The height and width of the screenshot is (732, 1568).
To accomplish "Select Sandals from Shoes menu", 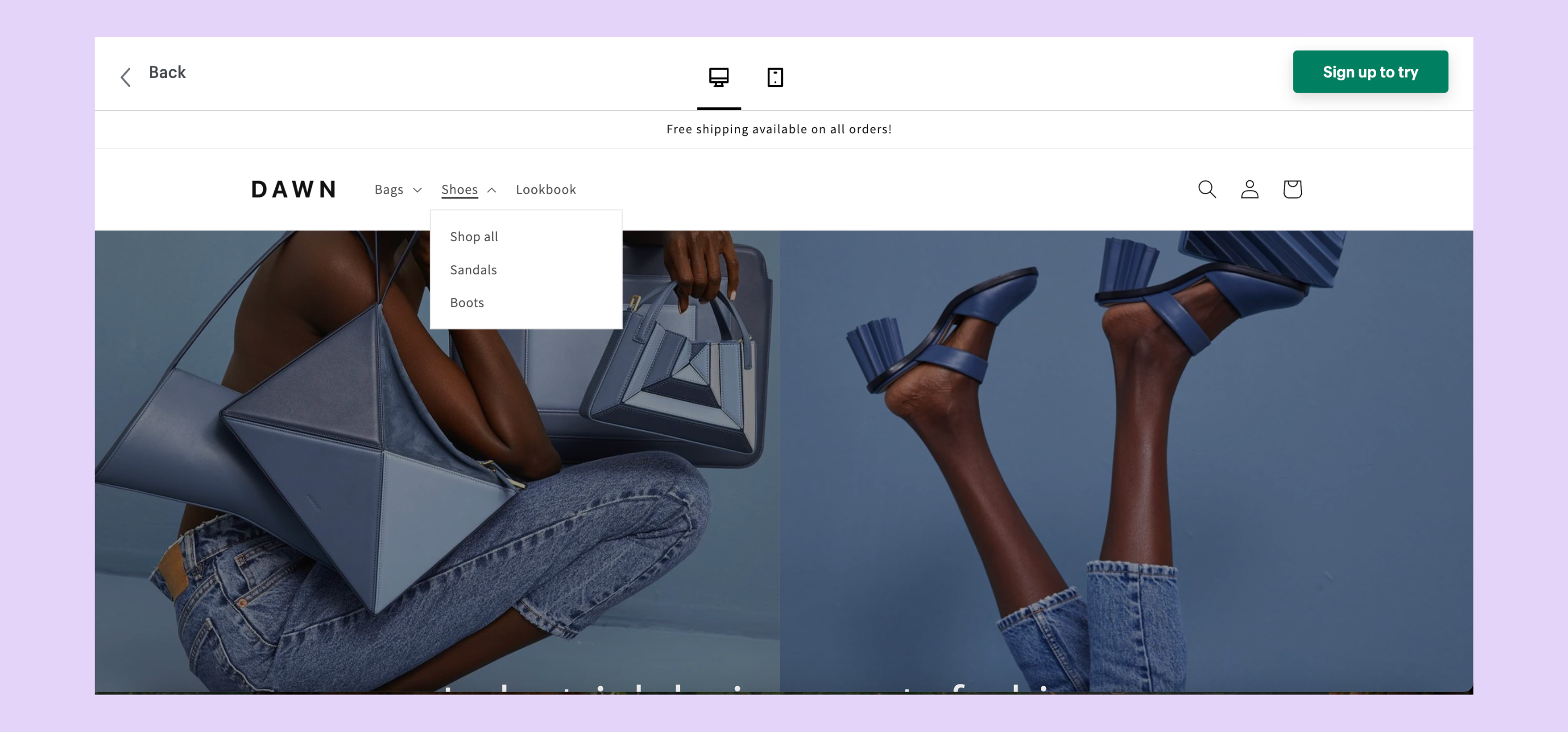I will [x=473, y=269].
